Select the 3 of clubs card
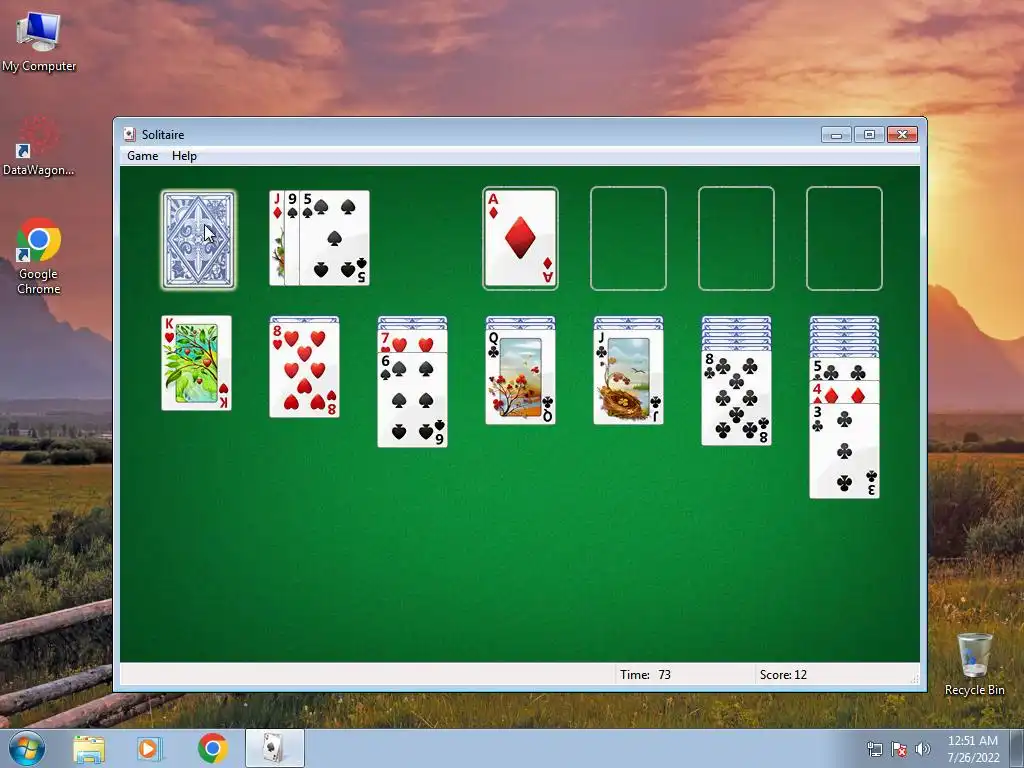Viewport: 1024px width, 768px height. click(844, 451)
